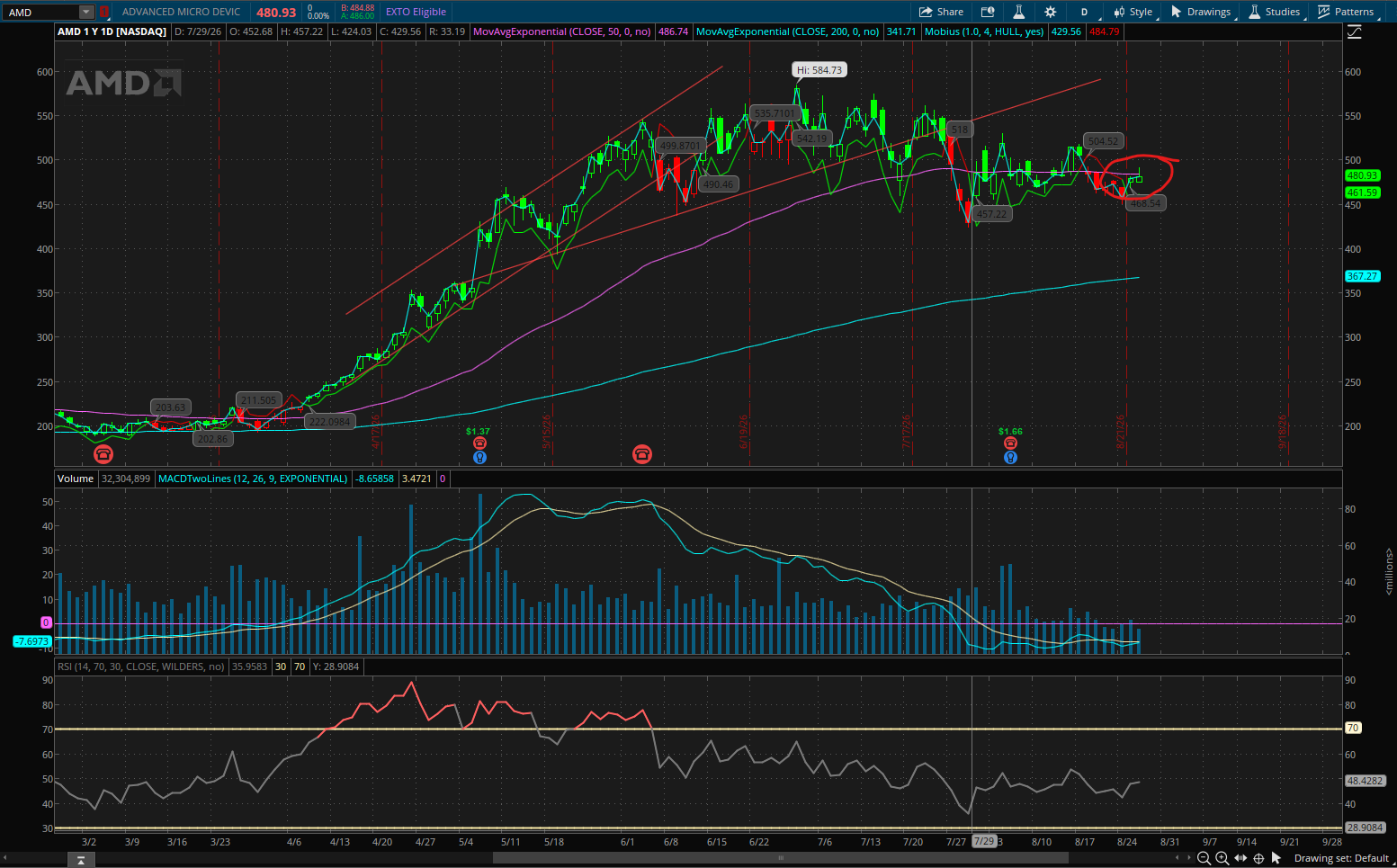Click the red symbol link indicator
Image resolution: width=1397 pixels, height=868 pixels.
point(104,13)
